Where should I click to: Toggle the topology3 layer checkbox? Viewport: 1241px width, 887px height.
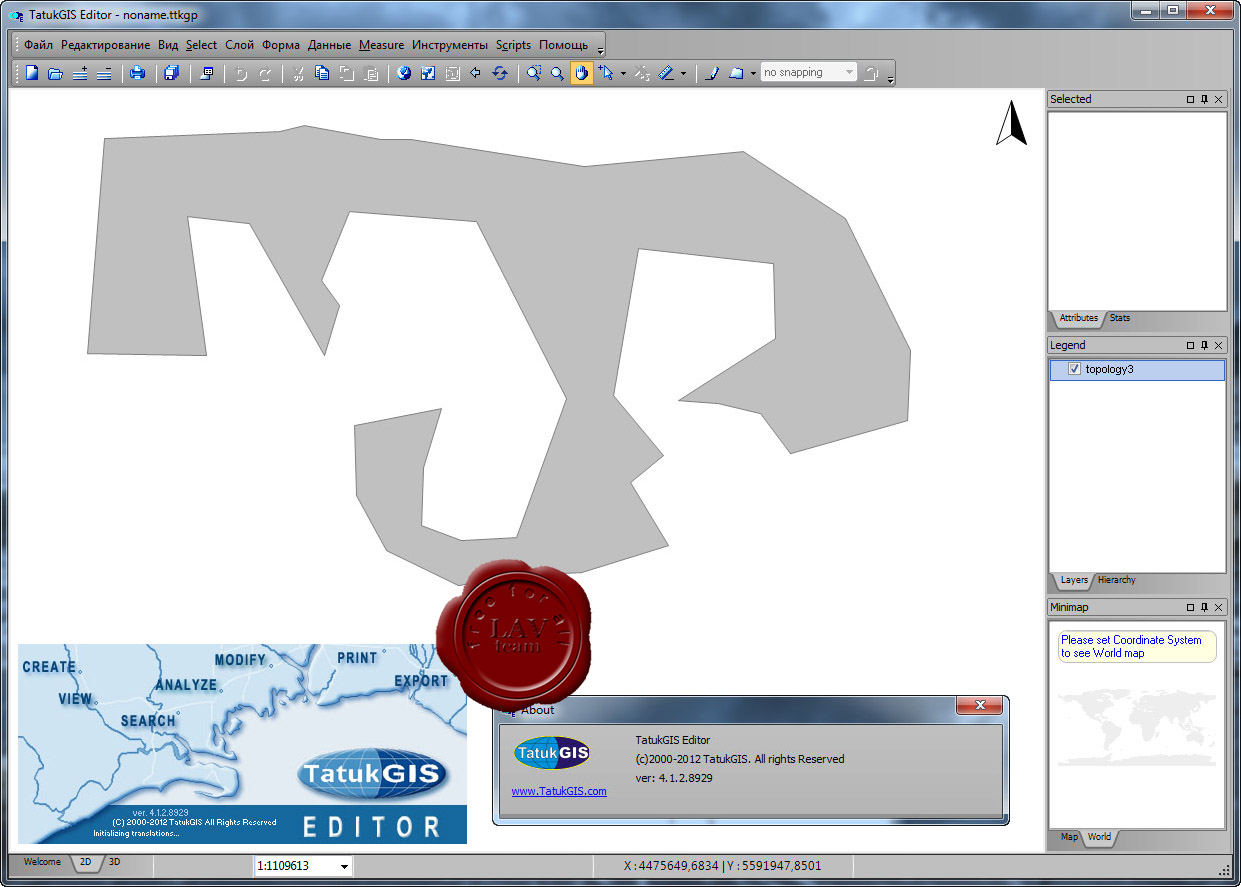(1075, 370)
